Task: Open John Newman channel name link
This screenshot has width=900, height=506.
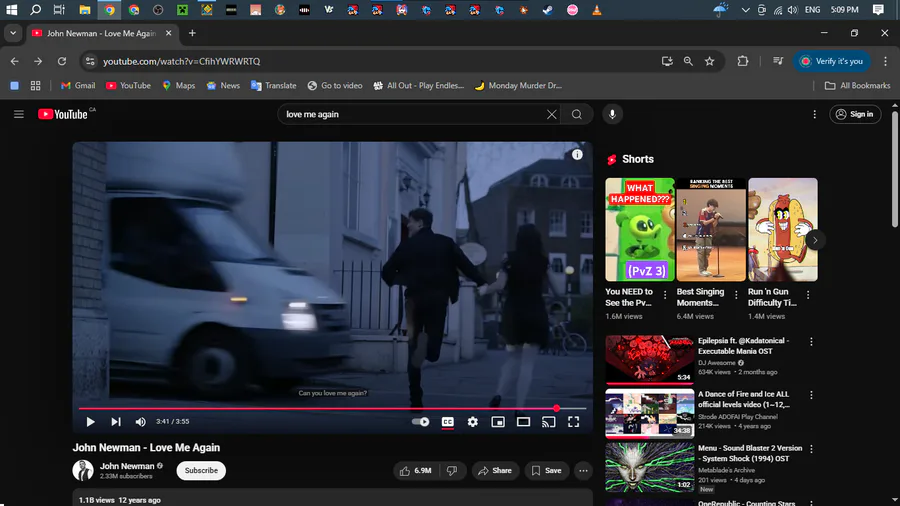Action: (127, 466)
